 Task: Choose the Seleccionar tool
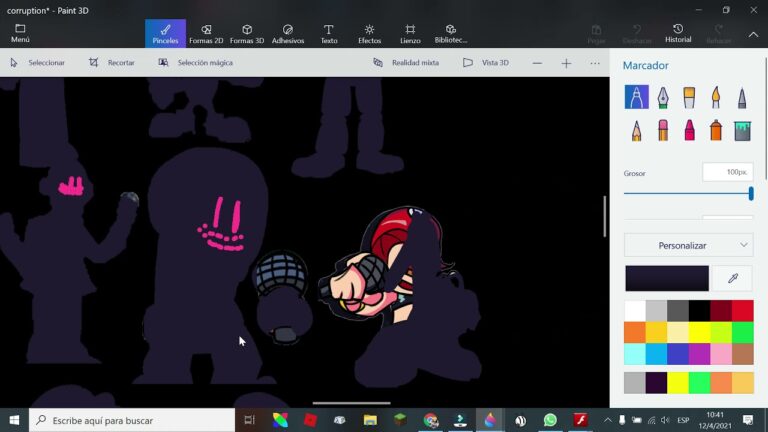point(37,63)
